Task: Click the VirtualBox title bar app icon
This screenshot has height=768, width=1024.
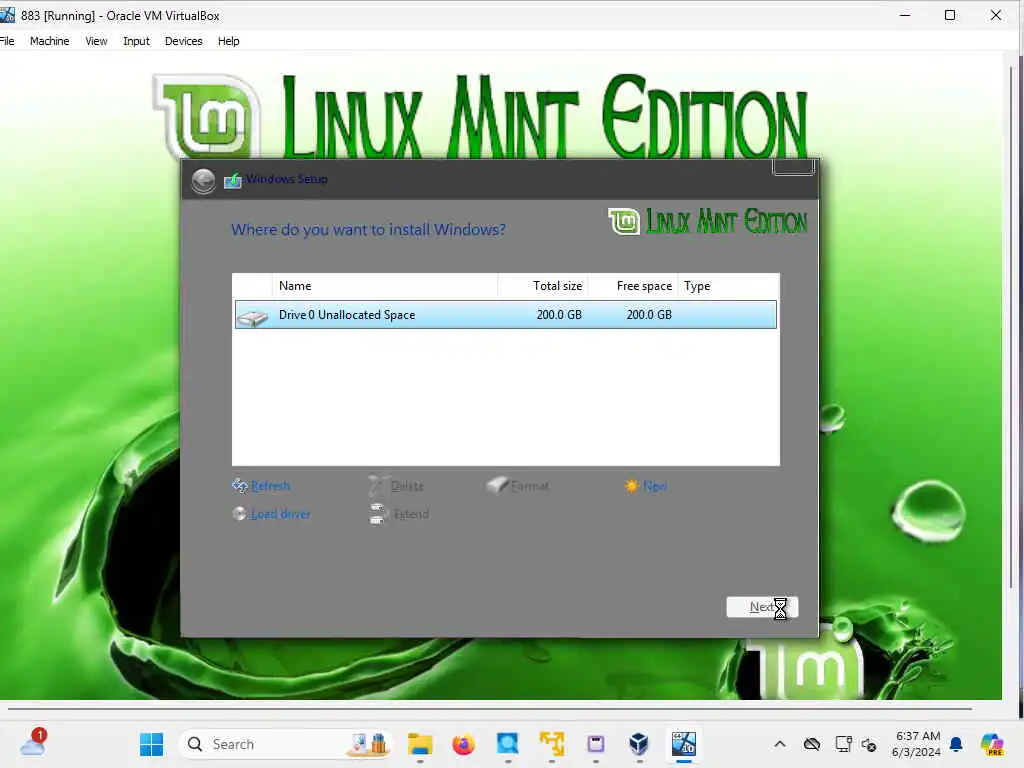Action: tap(7, 15)
